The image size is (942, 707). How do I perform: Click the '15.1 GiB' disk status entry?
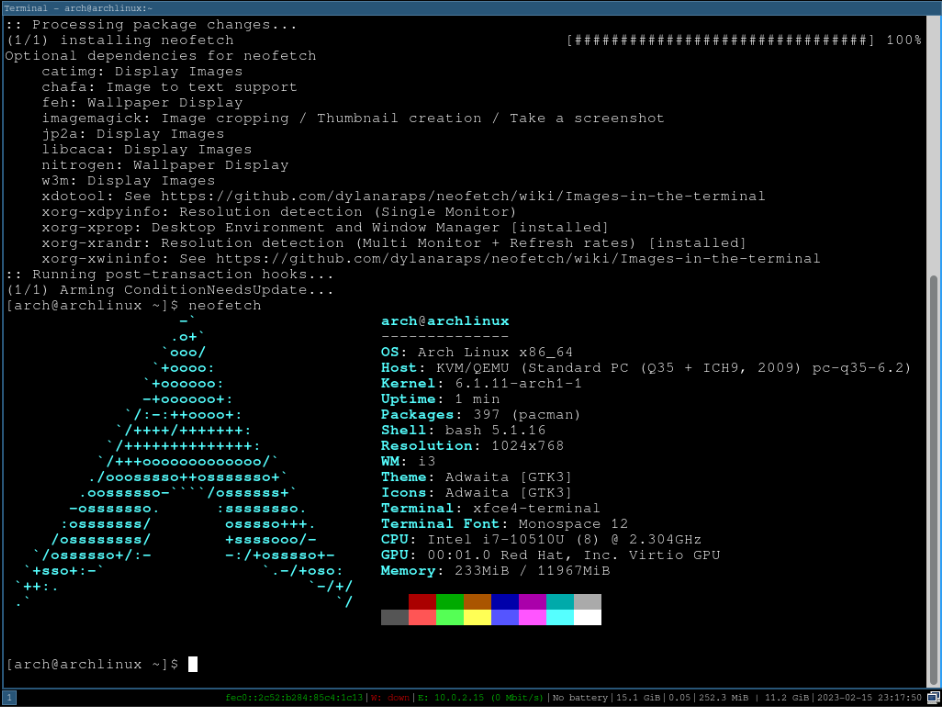[x=638, y=697]
